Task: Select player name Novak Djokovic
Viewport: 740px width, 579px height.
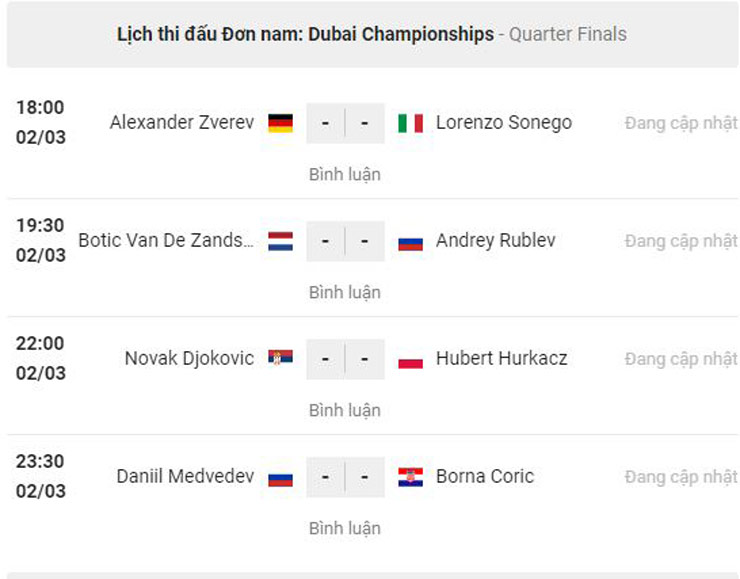Action: 189,358
